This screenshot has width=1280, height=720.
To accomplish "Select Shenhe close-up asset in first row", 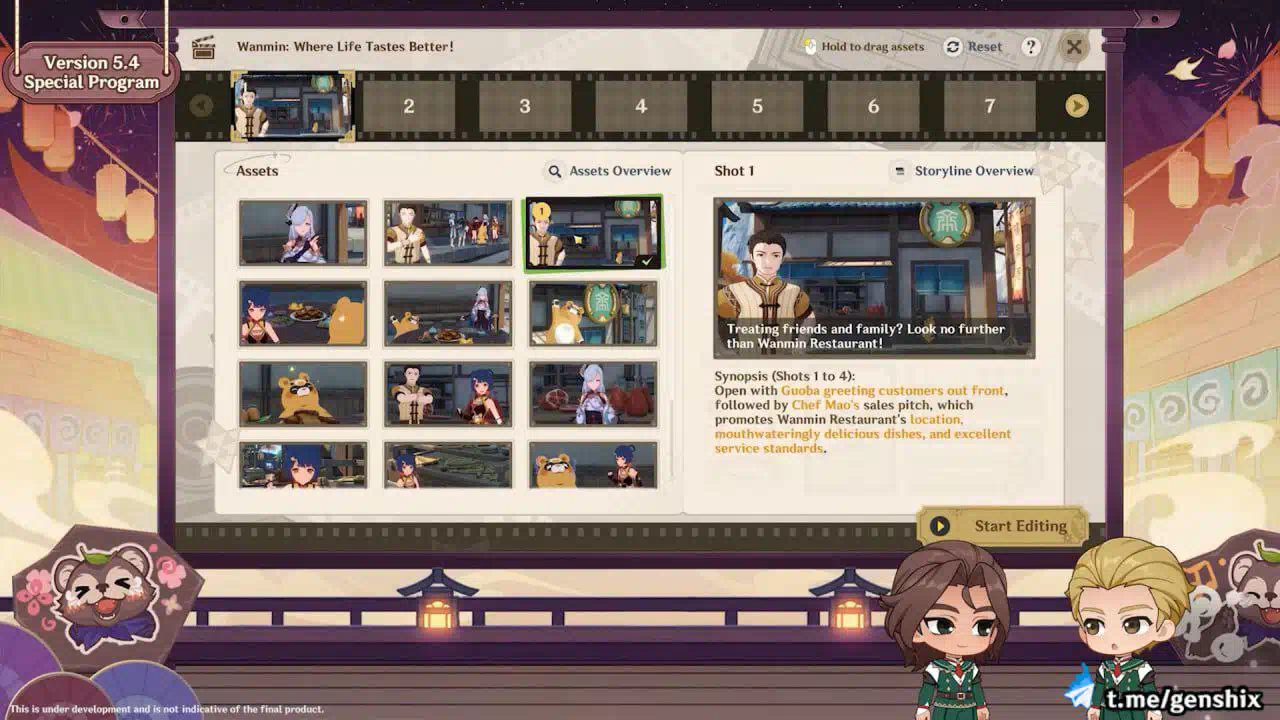I will [x=303, y=233].
